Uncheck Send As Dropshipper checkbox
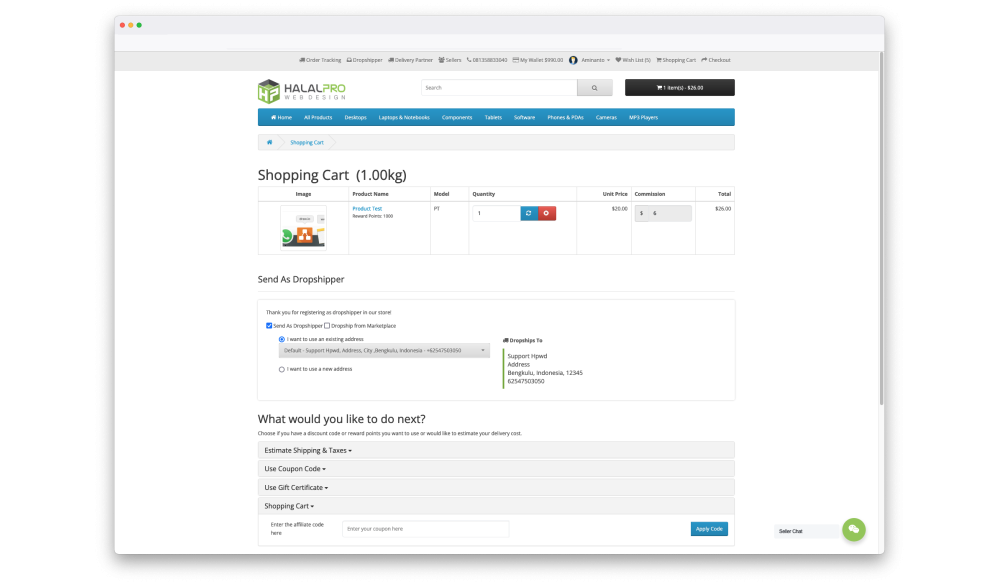The width and height of the screenshot is (1000, 585). 269,325
